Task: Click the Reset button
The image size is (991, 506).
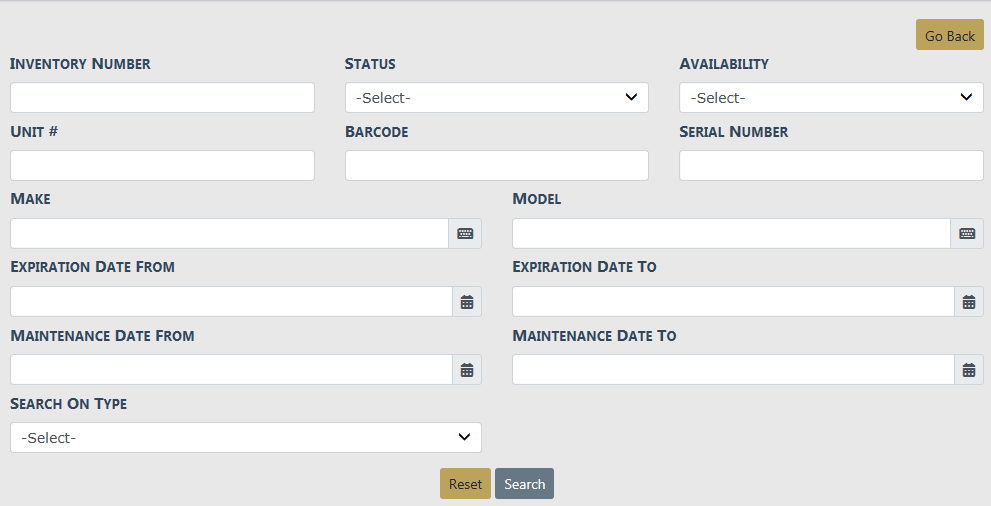Action: (465, 483)
